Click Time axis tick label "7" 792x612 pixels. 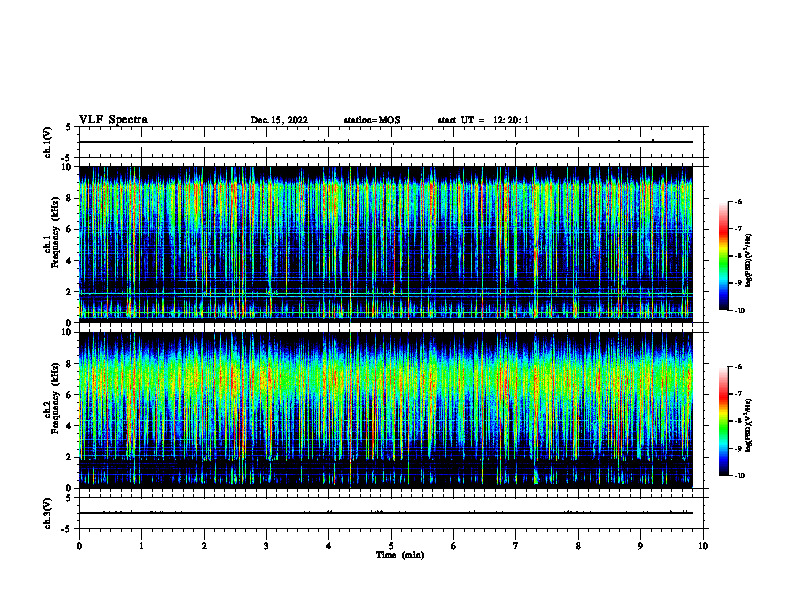pyautogui.click(x=516, y=546)
